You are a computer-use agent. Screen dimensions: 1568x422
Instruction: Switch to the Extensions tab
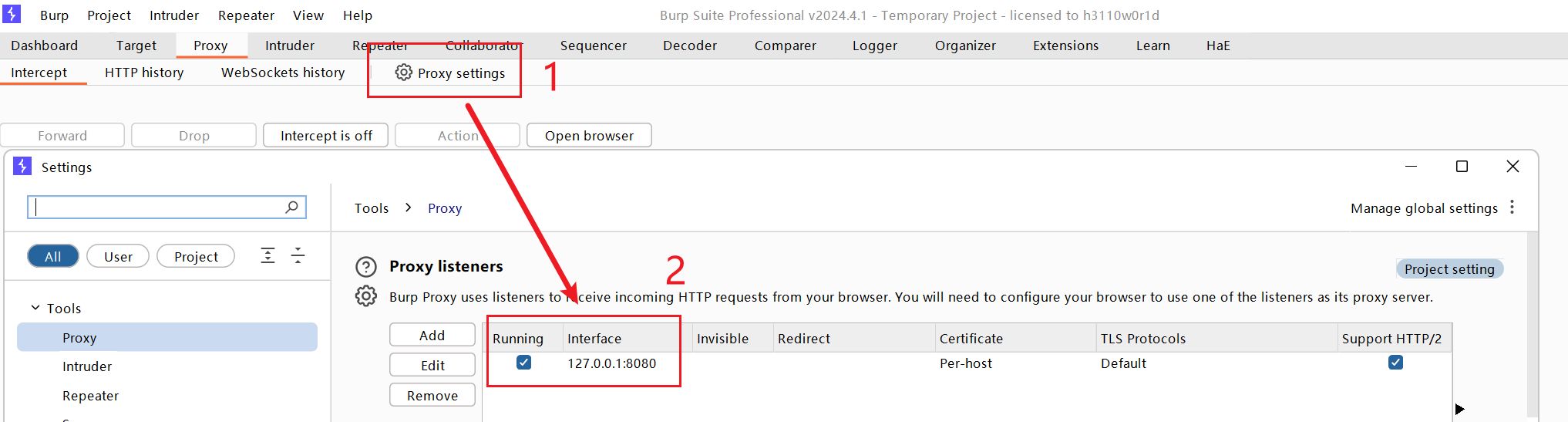pos(1066,46)
